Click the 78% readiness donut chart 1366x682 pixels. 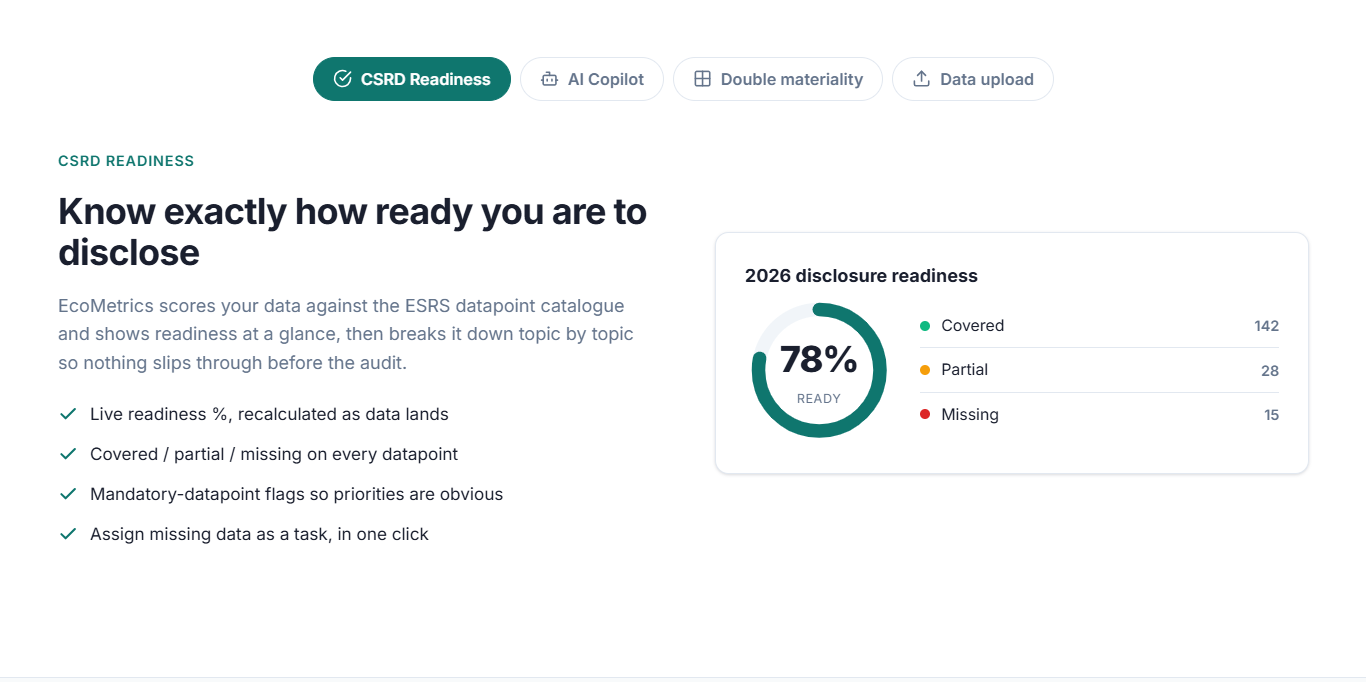819,370
